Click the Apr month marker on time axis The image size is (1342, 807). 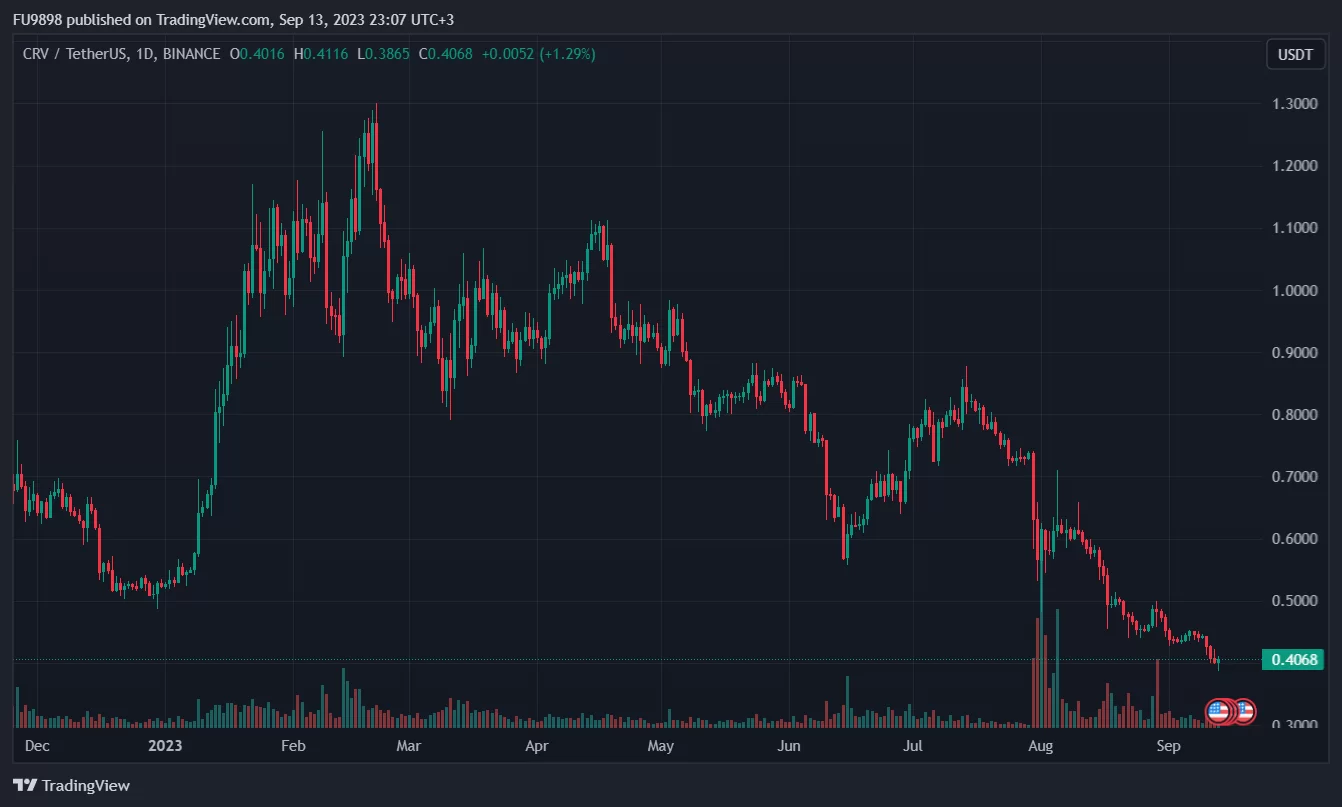coord(537,746)
